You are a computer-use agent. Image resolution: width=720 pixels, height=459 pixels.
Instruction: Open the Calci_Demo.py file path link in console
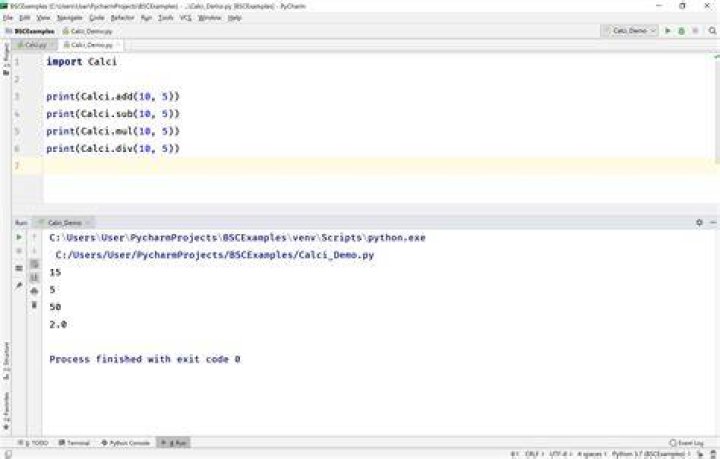214,255
